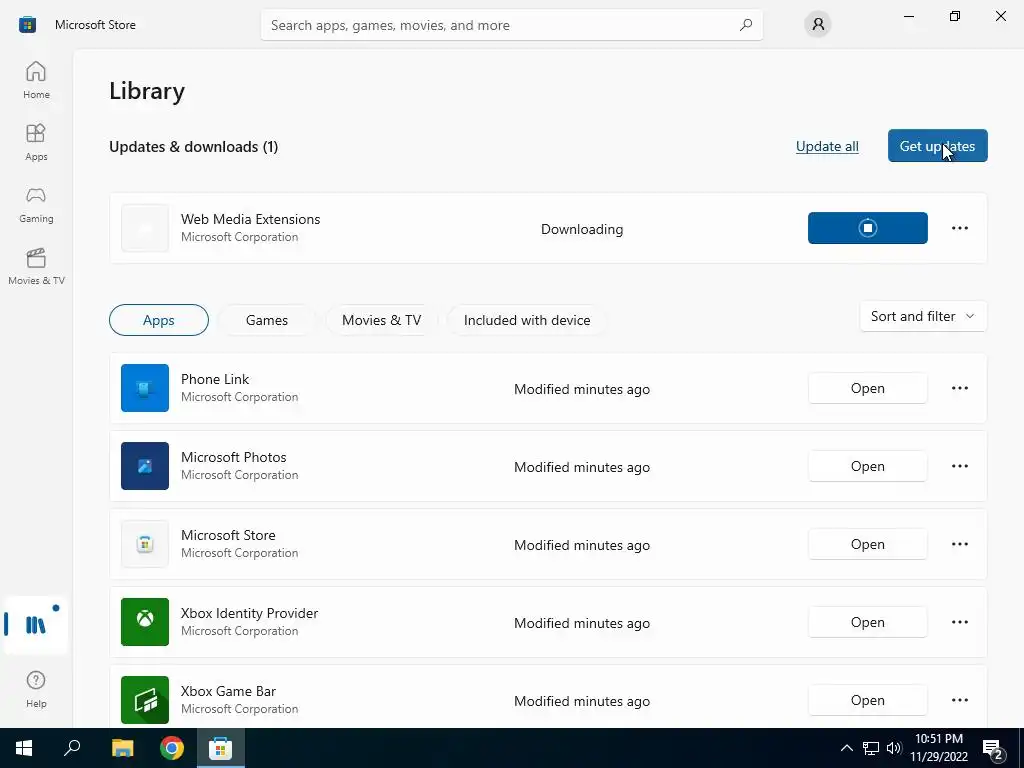
Task: Click the Downloading status text
Action: pos(582,229)
